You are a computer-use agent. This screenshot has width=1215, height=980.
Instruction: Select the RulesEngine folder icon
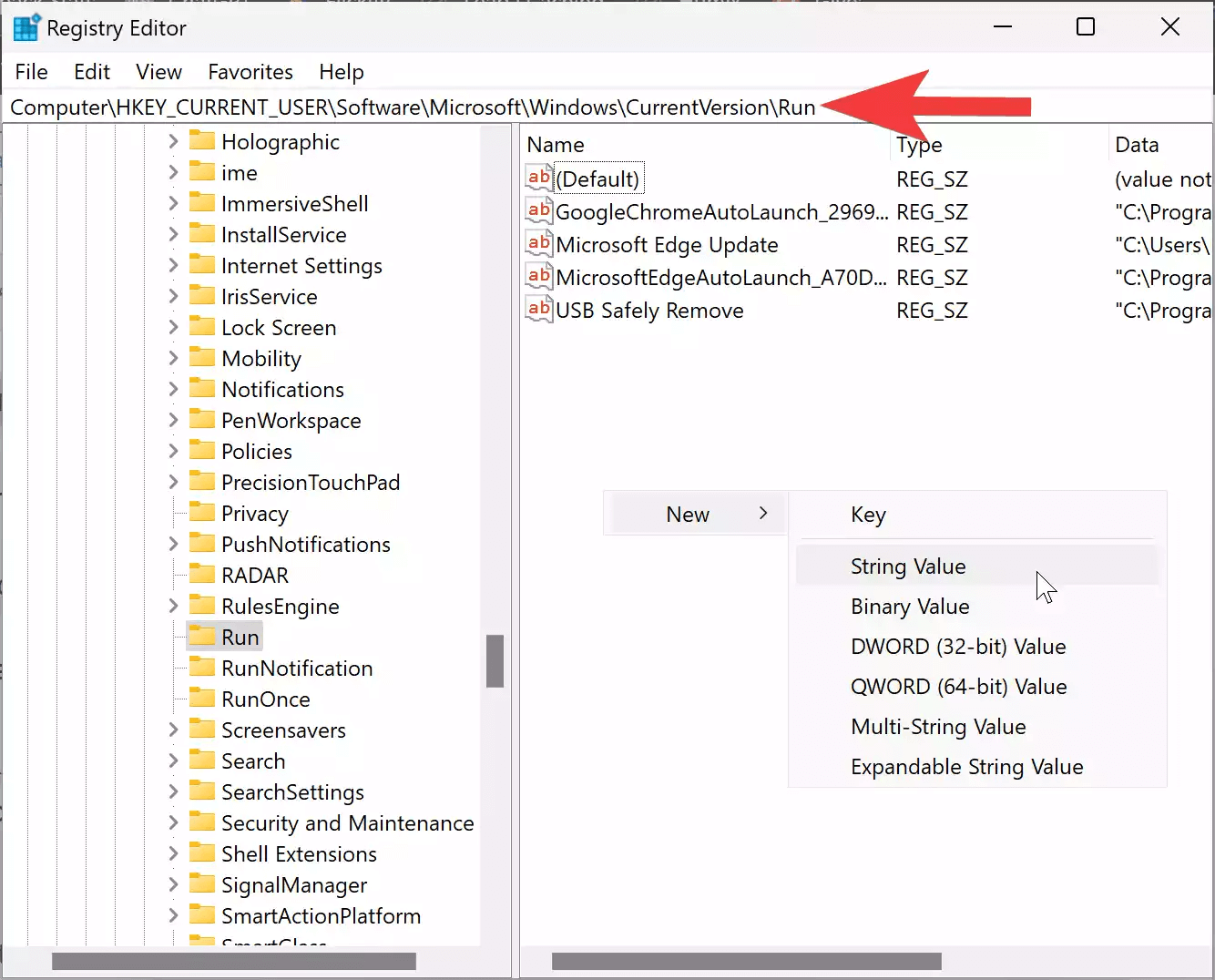click(201, 606)
